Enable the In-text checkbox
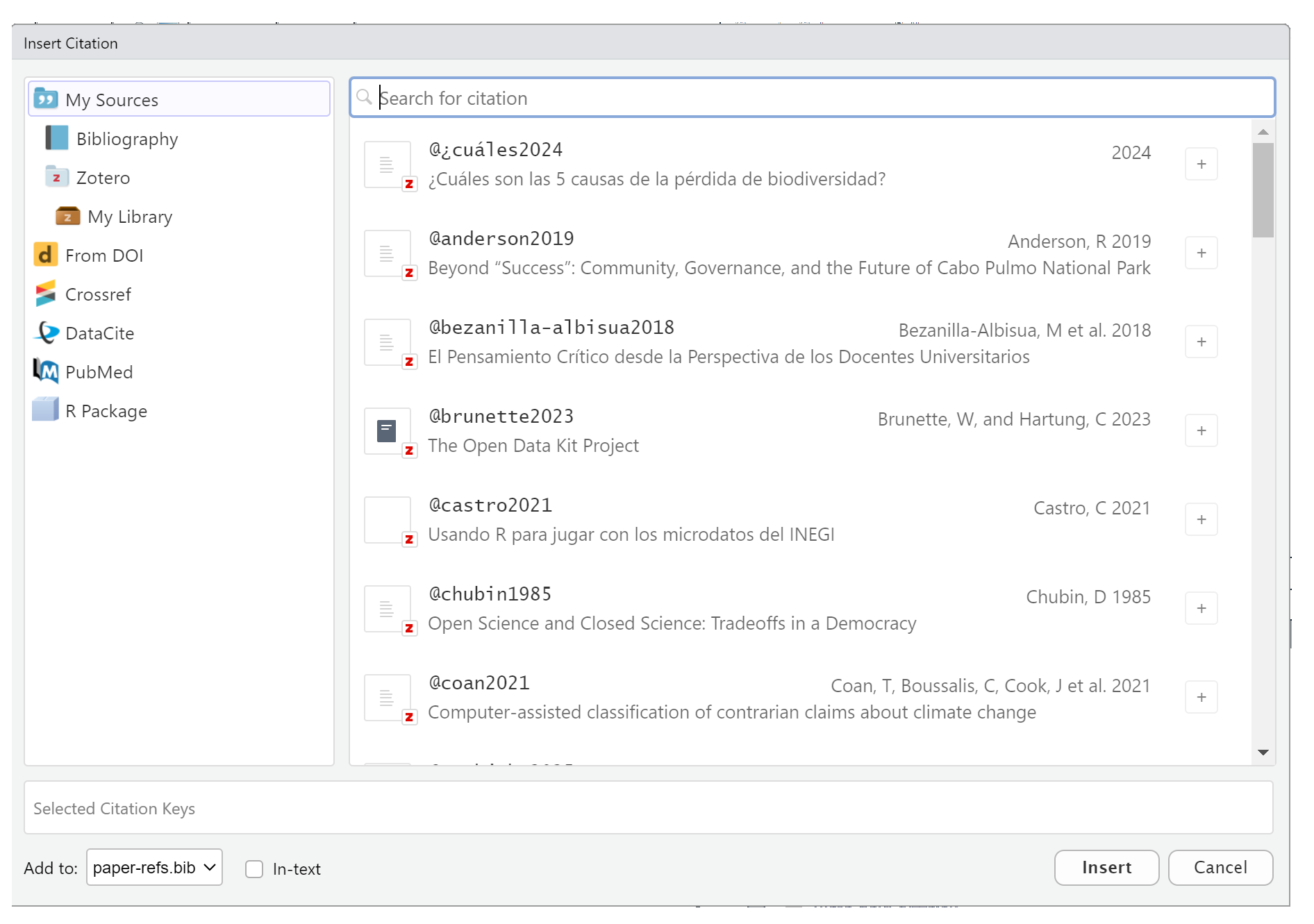 (254, 869)
